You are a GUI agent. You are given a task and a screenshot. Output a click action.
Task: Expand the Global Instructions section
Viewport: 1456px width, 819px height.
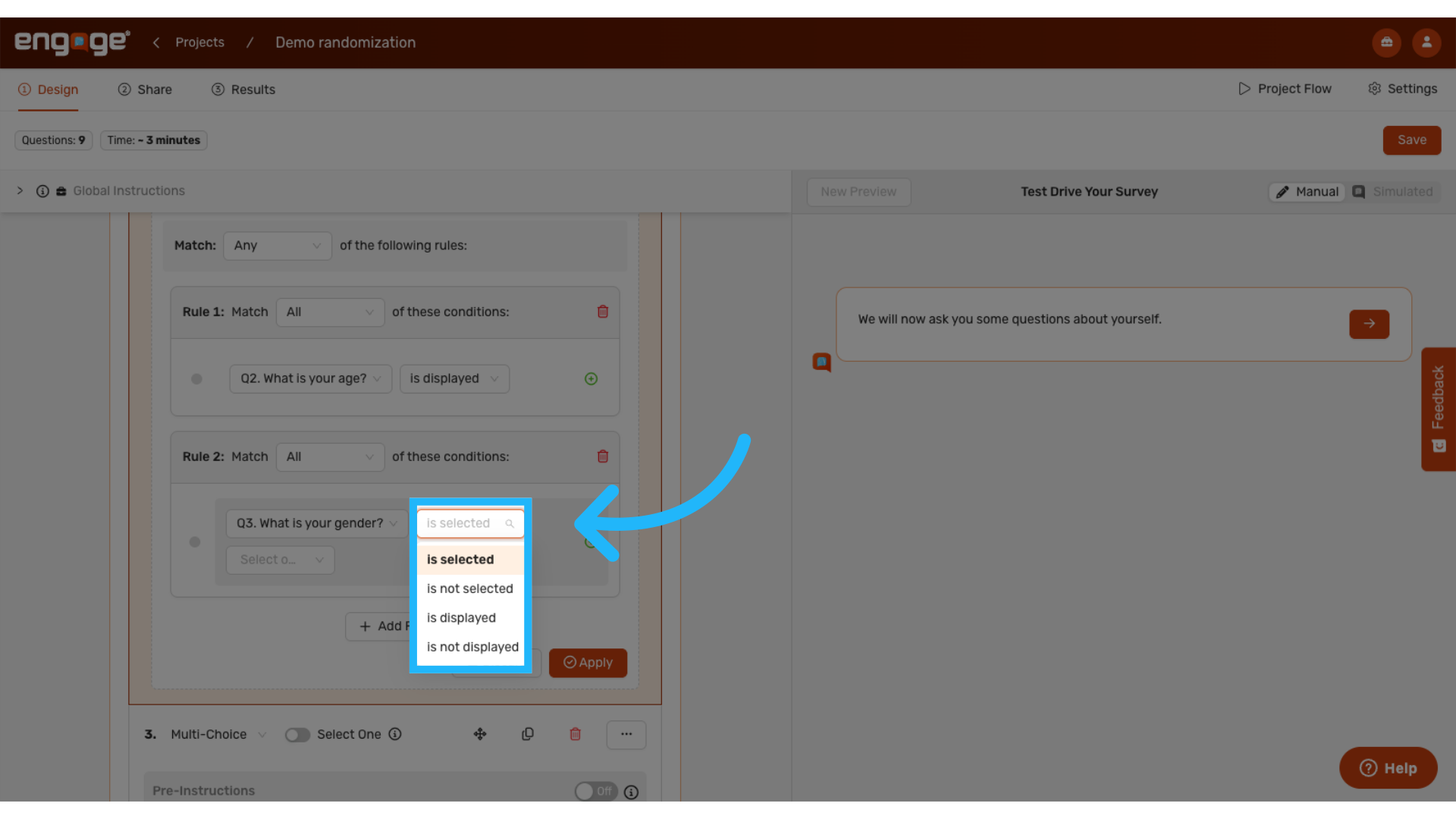(x=20, y=190)
